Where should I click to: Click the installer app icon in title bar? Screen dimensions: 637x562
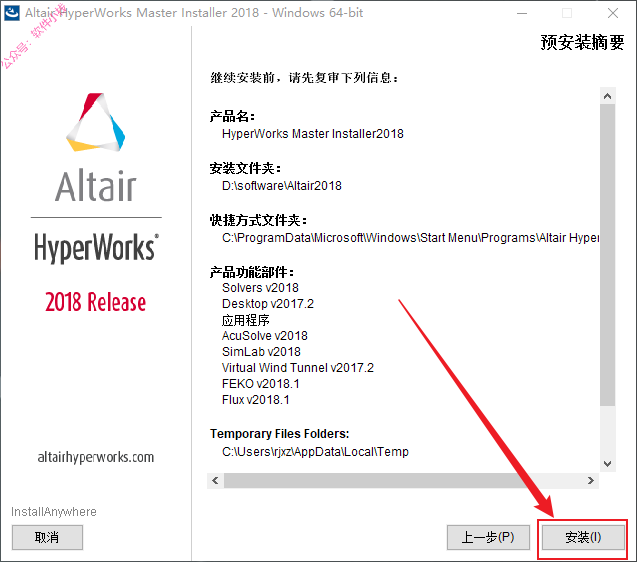point(12,13)
